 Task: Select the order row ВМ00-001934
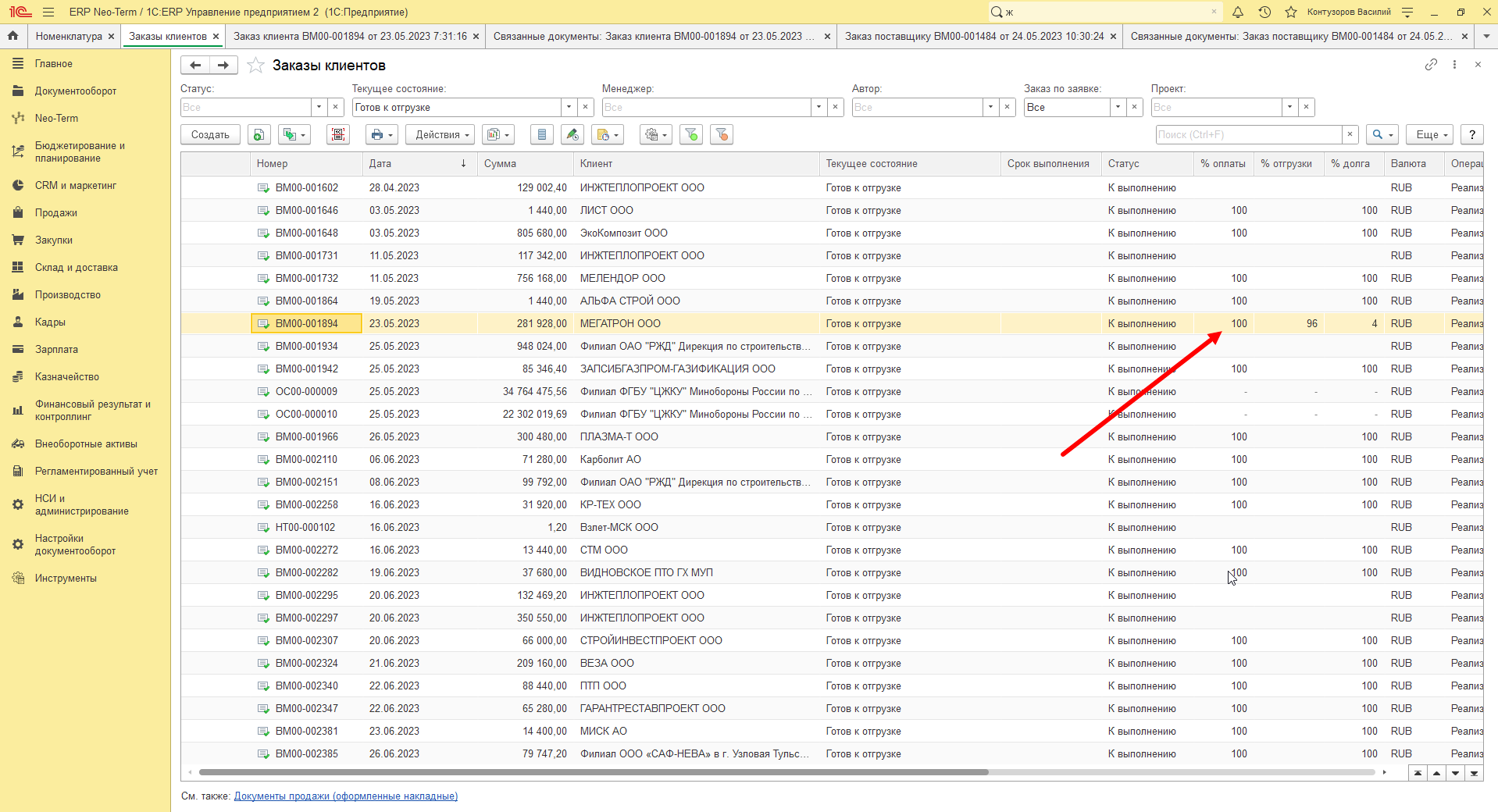point(832,346)
